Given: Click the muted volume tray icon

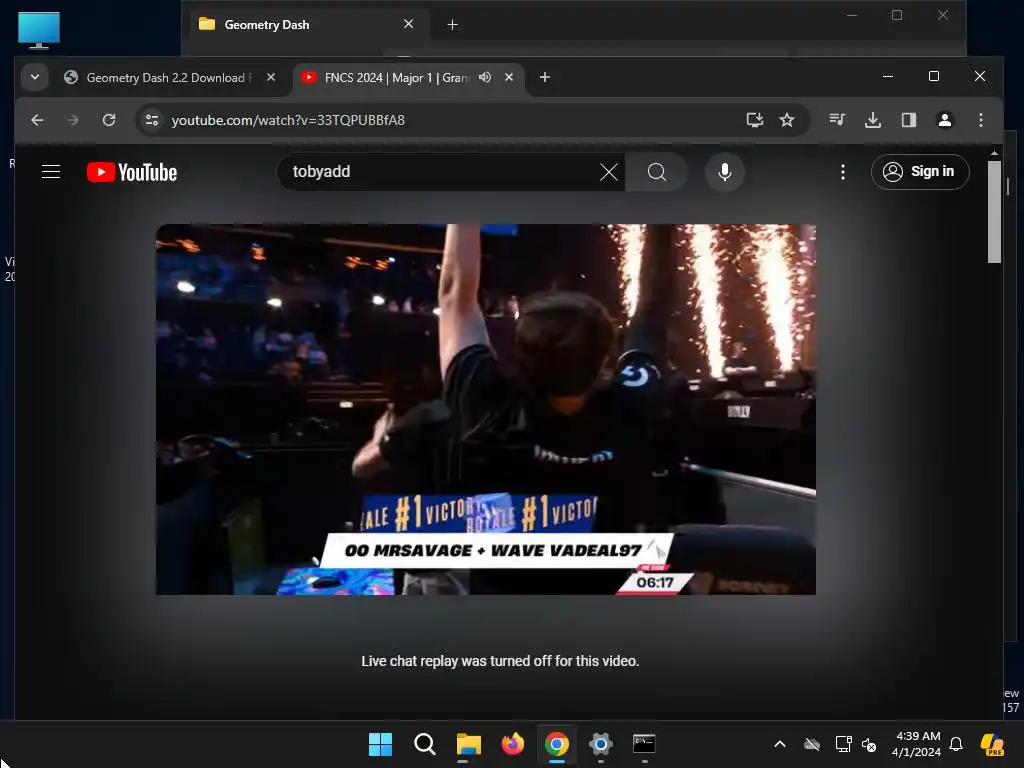Looking at the screenshot, I should click(869, 744).
